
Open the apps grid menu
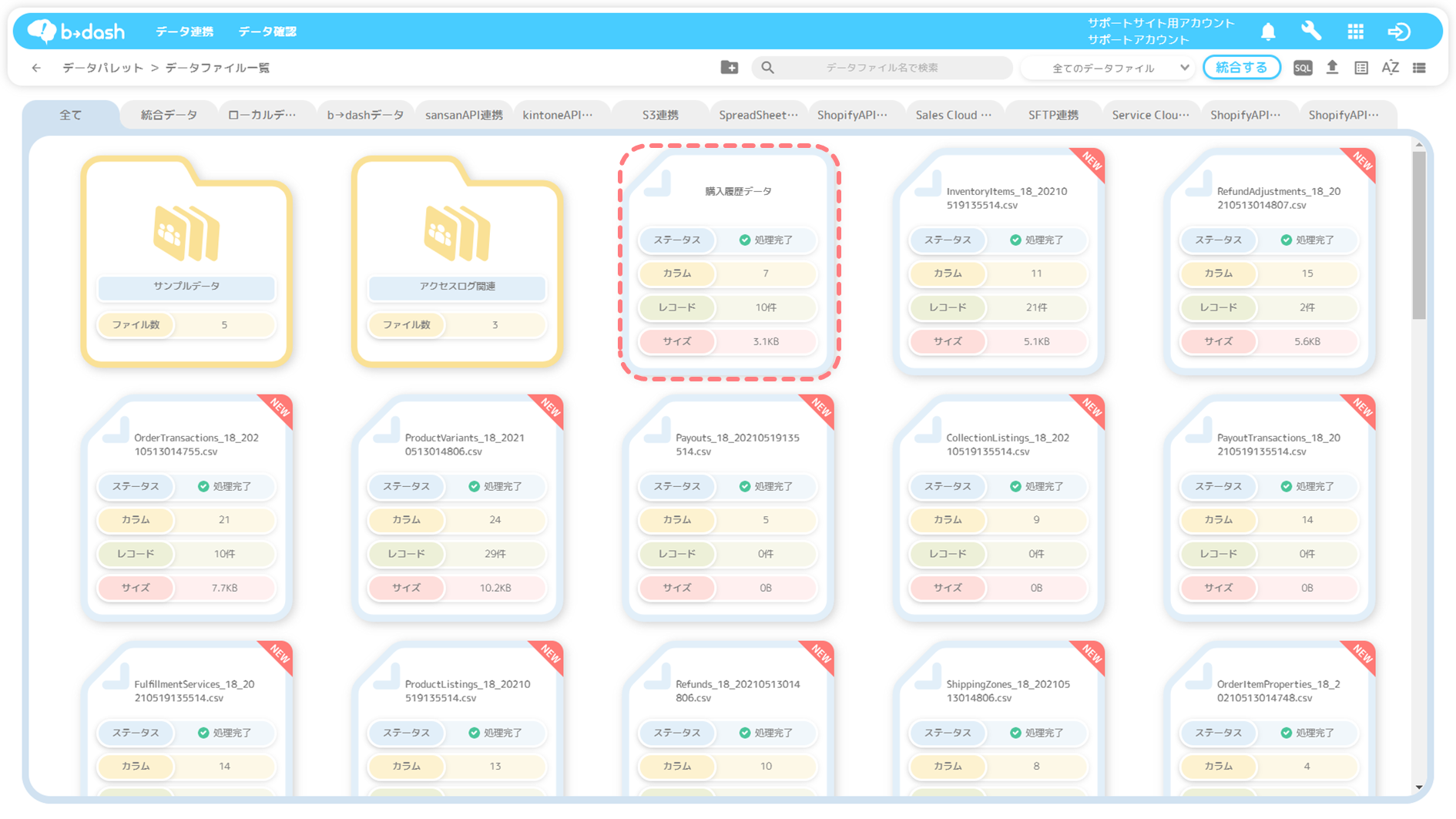pyautogui.click(x=1355, y=32)
